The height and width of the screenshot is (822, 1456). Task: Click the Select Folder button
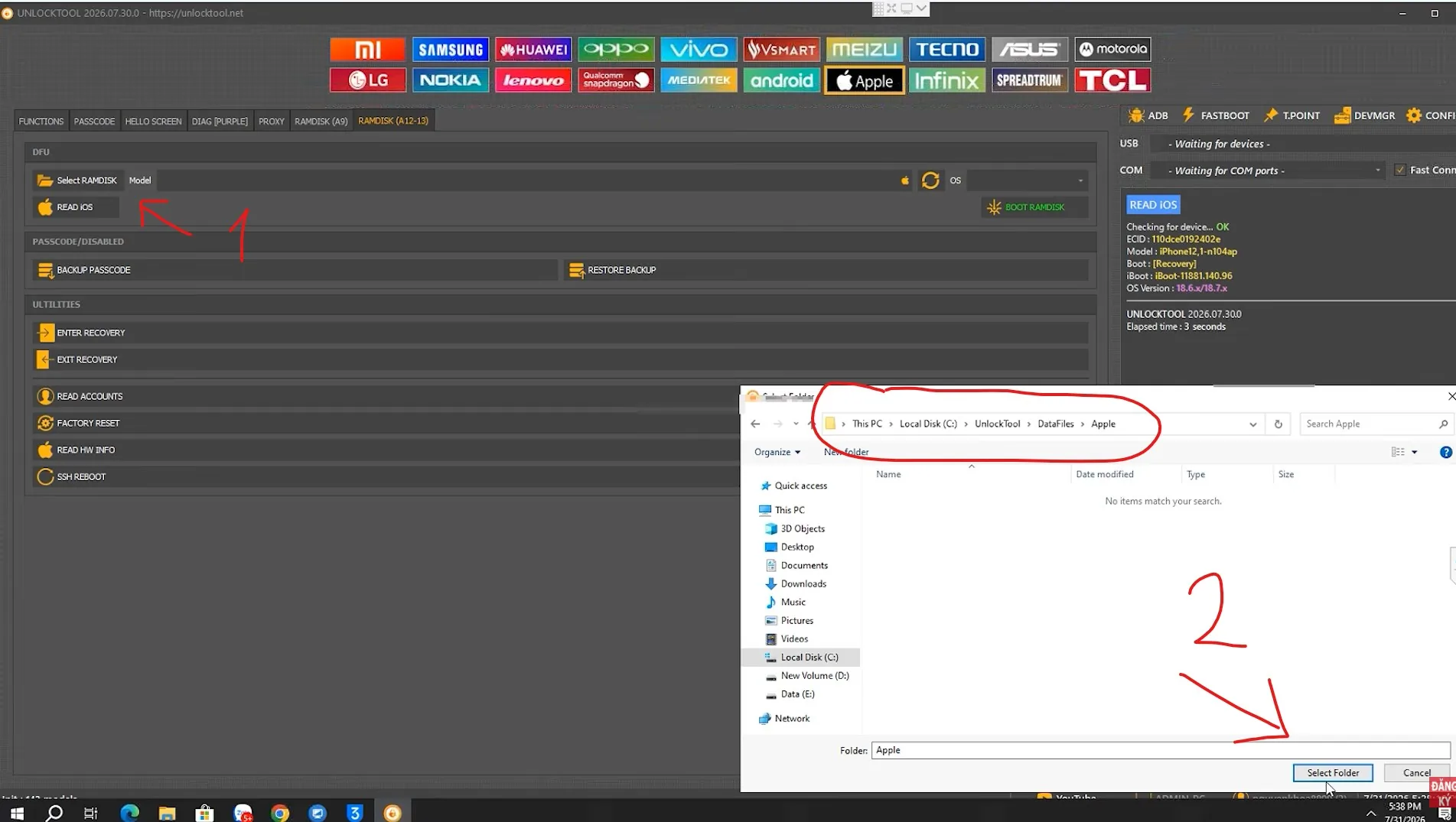coord(1333,772)
